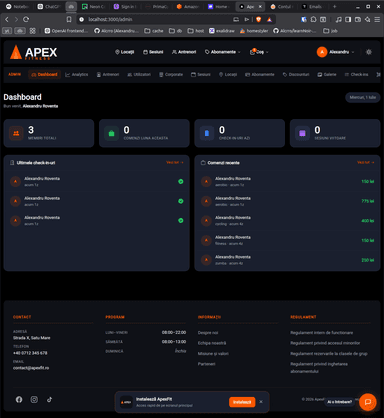Open the Corporate admin tab

click(171, 74)
